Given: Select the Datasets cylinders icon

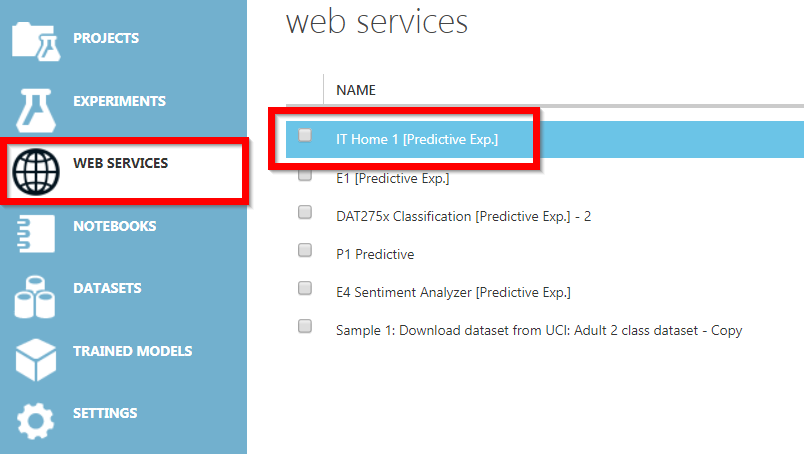Looking at the screenshot, I should 35,297.
